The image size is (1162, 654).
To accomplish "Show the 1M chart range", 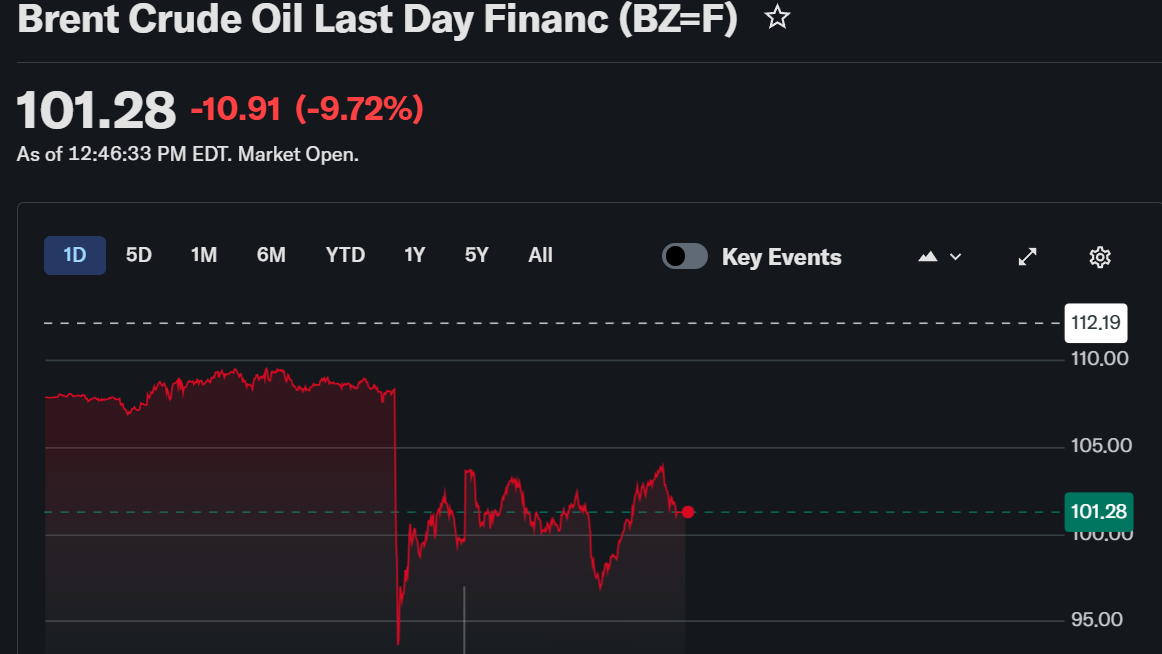I will pos(204,255).
